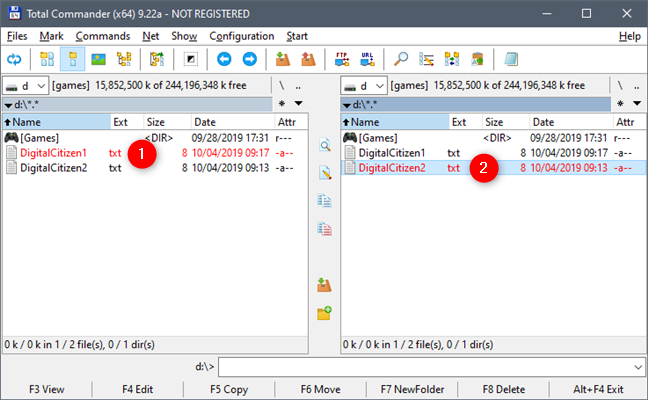This screenshot has width=648, height=400.
Task: Go forward with the blue right arrow
Action: click(250, 60)
